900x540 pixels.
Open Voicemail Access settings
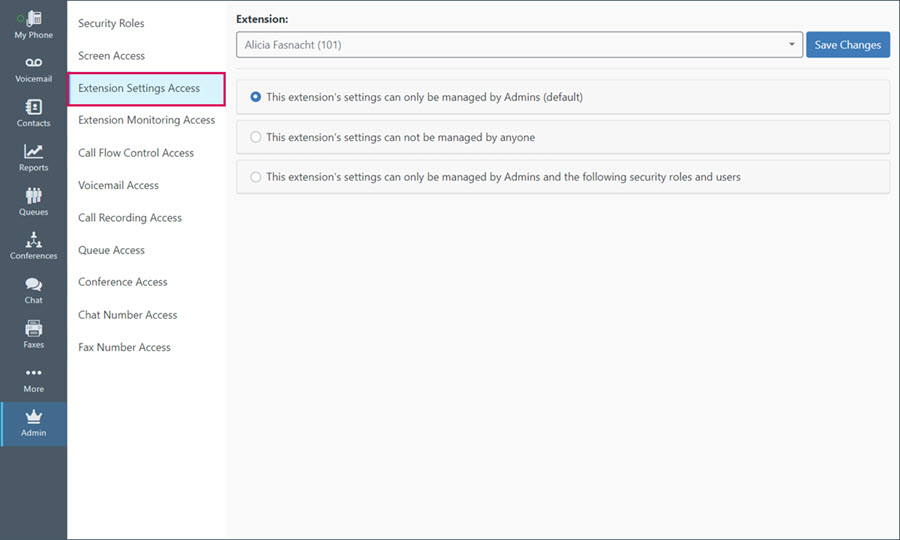point(118,185)
